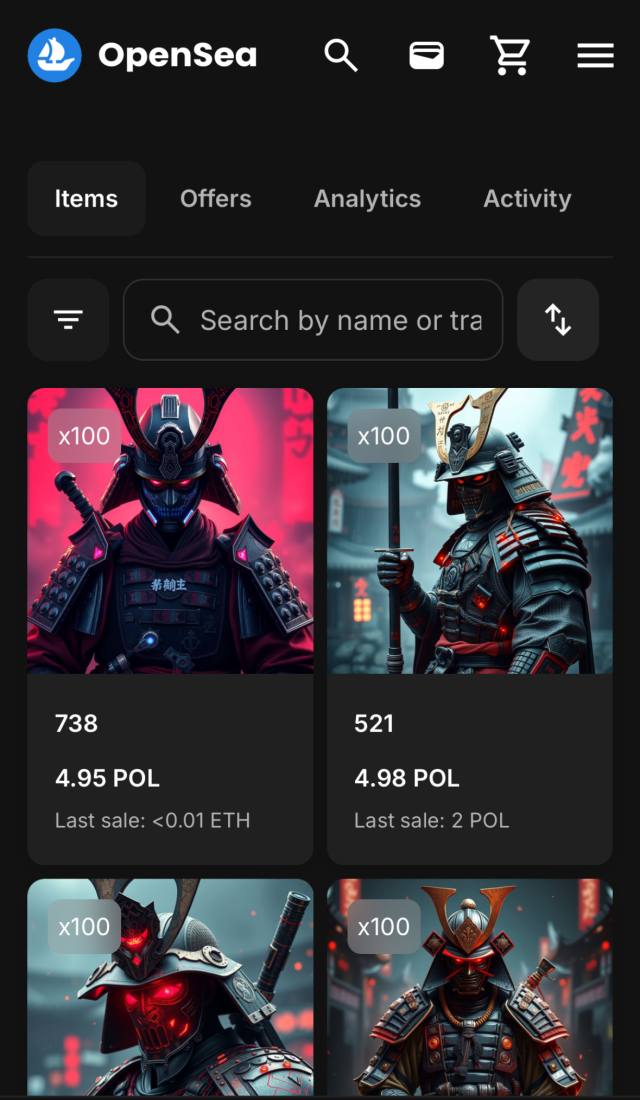Open the red-eyed samurai thumbnail bottom left
Screen dimensions: 640x1100
[x=171, y=988]
